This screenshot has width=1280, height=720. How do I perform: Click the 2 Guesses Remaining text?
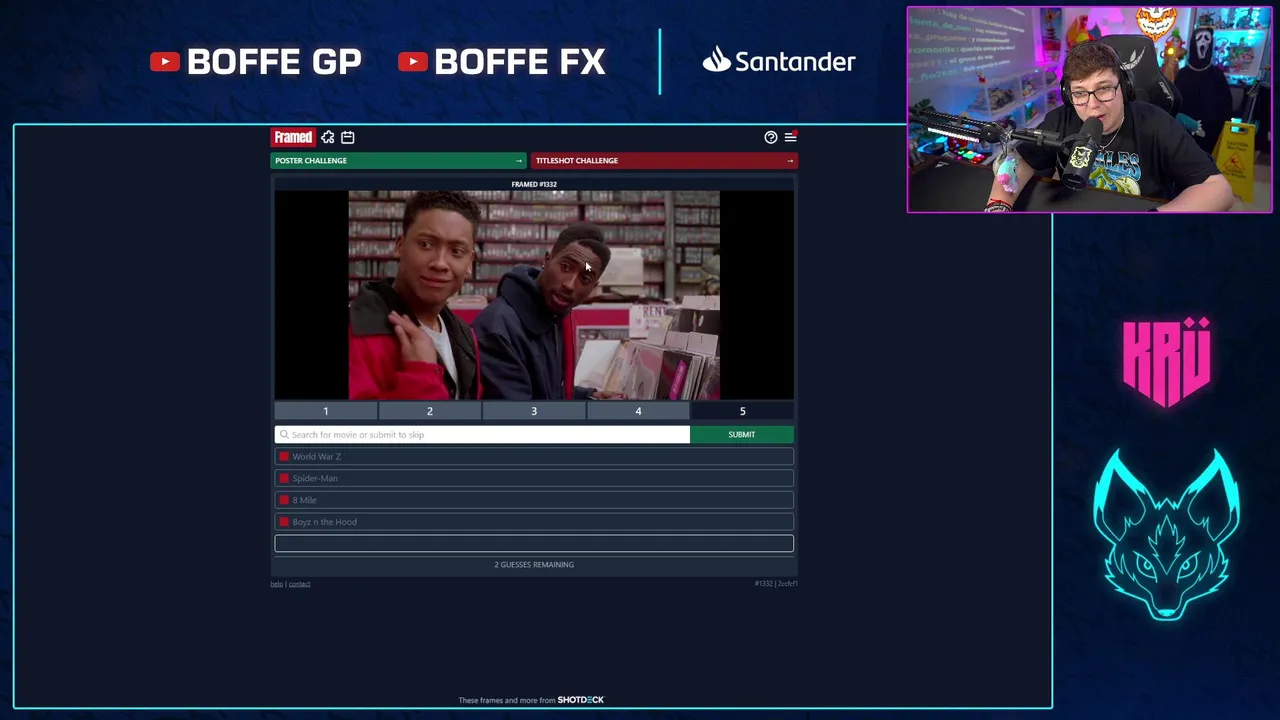[x=534, y=564]
